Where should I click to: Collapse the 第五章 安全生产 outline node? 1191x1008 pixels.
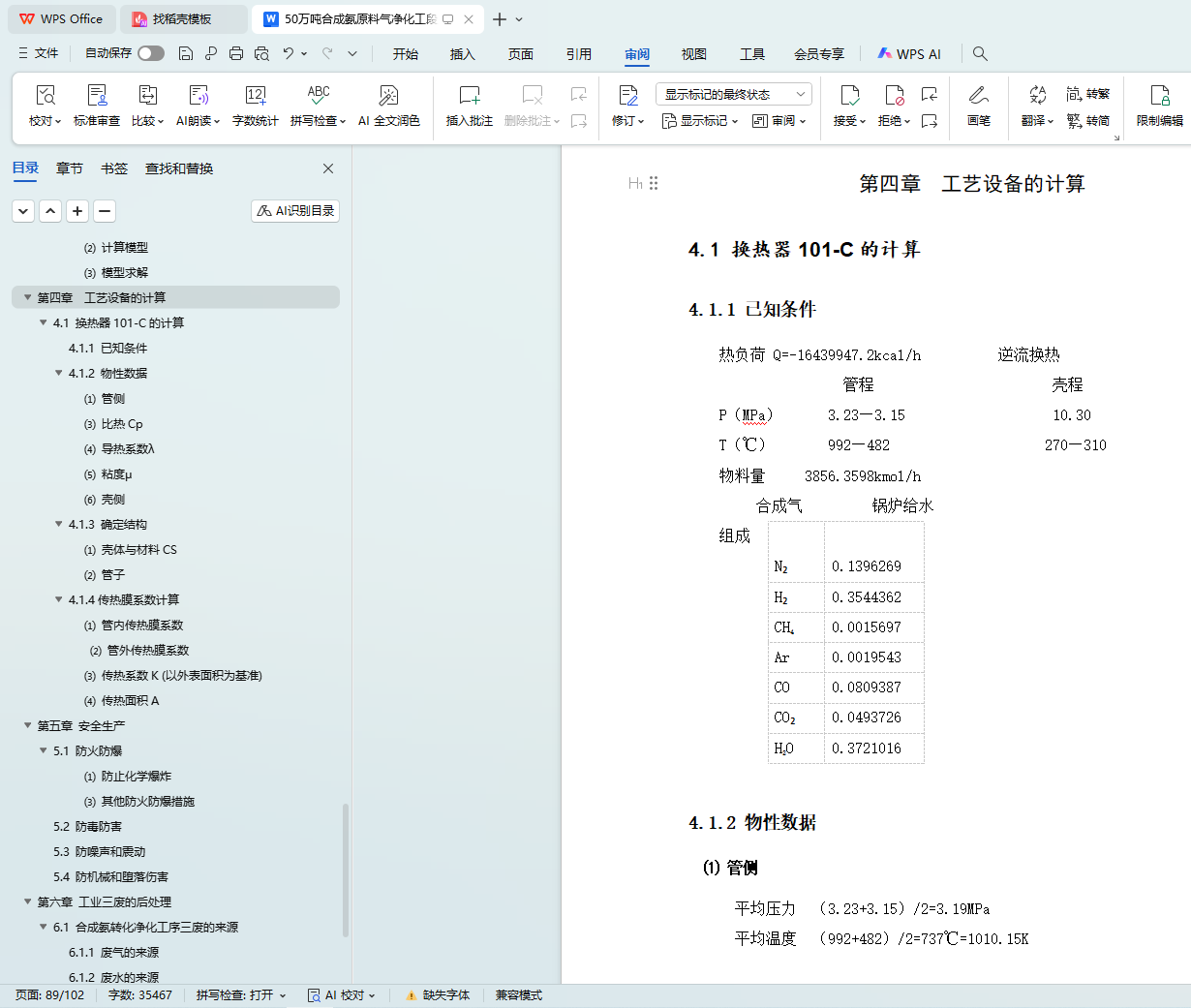(27, 725)
